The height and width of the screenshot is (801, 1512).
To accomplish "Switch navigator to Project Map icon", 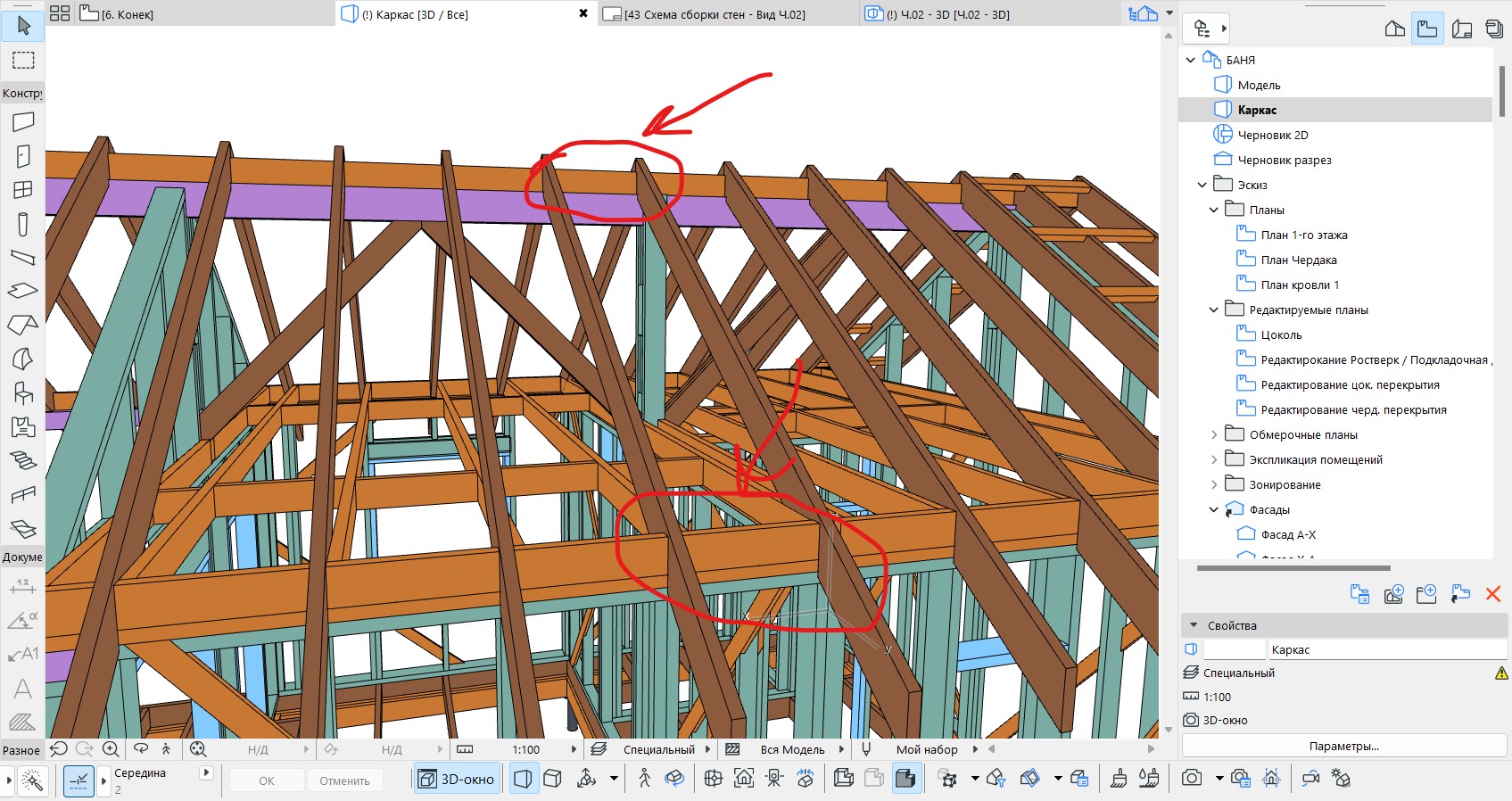I will [x=1395, y=29].
